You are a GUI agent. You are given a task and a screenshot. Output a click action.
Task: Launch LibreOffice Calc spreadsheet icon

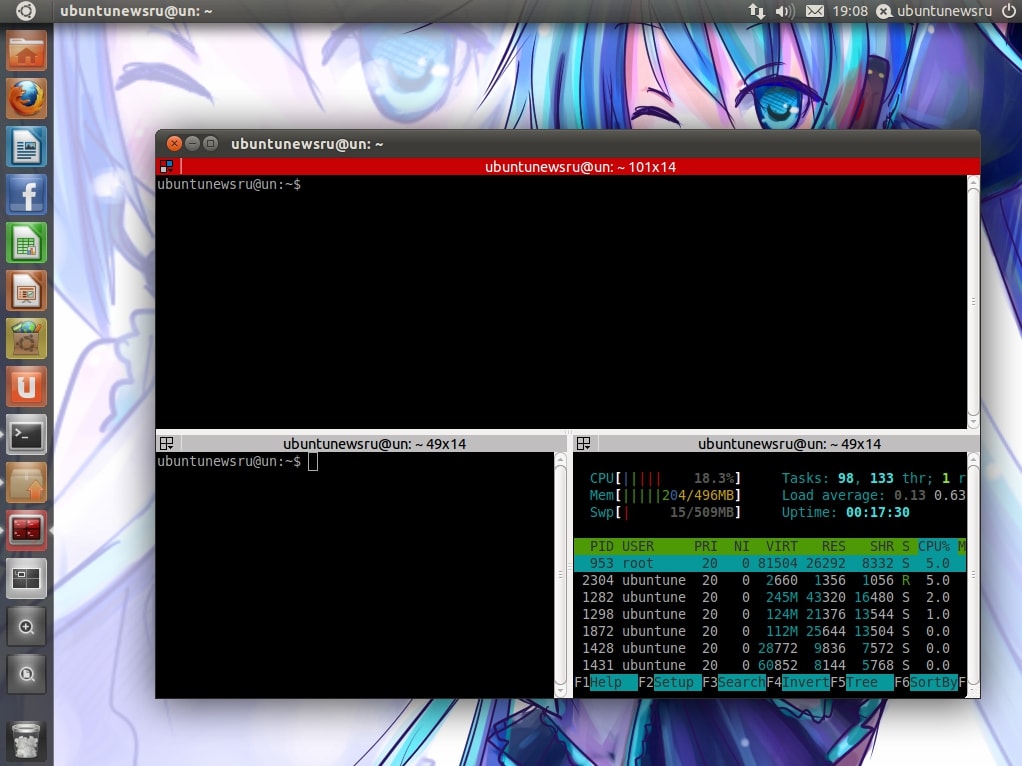pos(27,243)
